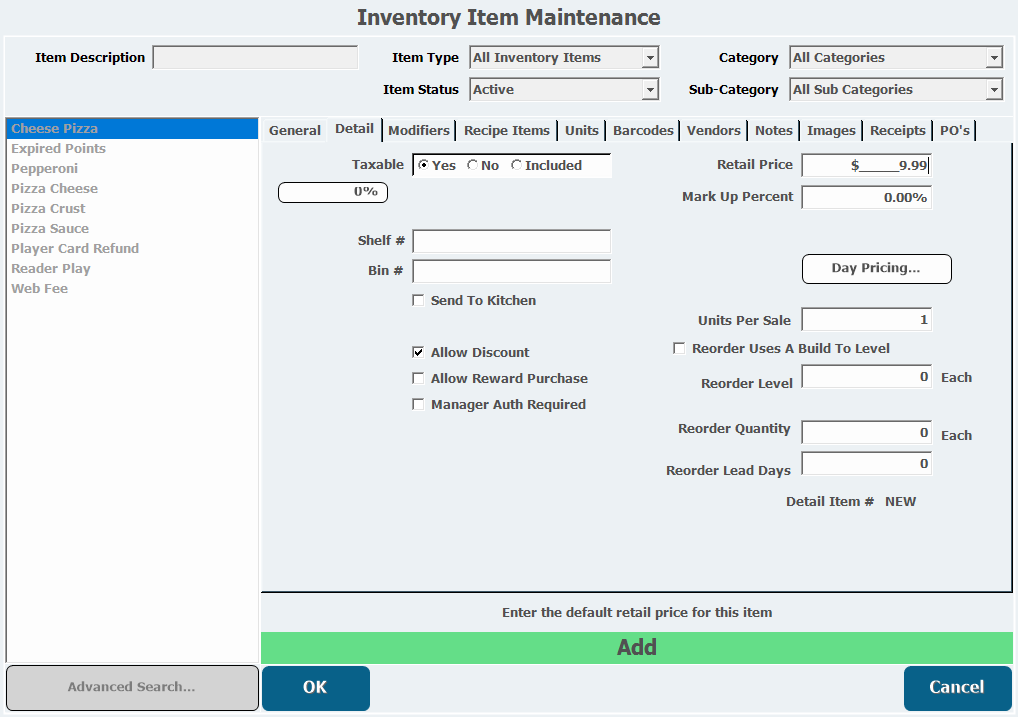Open the Sub-Category dropdown

pos(994,90)
